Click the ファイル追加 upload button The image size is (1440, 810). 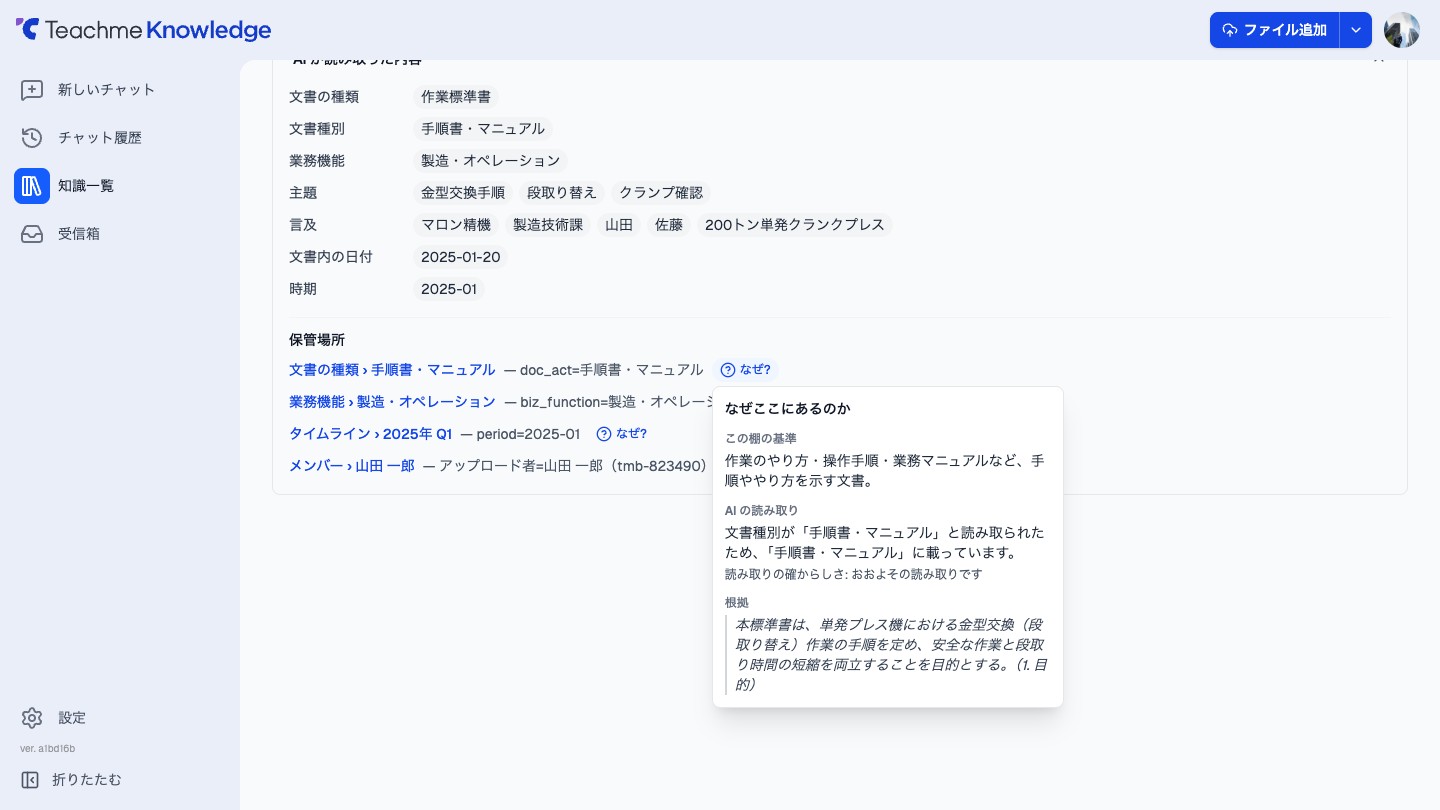(1274, 30)
